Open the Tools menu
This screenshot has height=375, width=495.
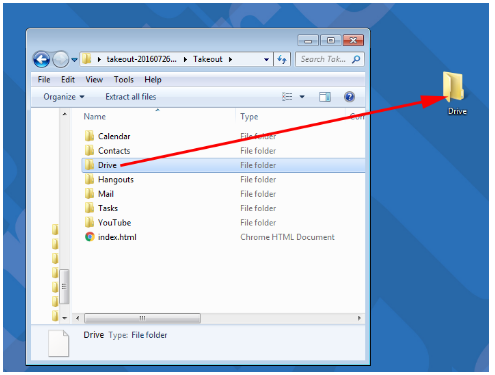124,80
